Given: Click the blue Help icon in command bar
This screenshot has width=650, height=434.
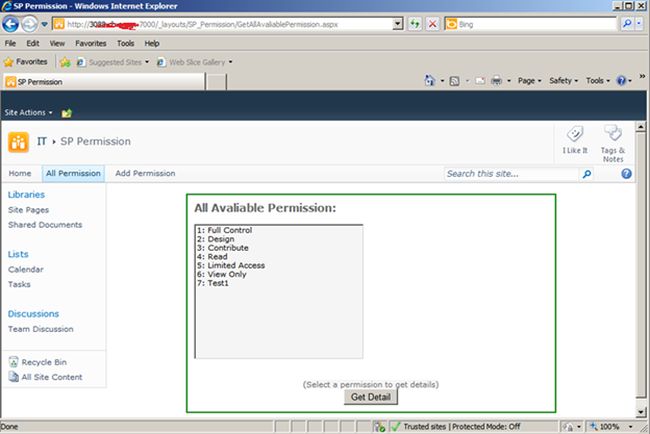Looking at the screenshot, I should (x=621, y=81).
